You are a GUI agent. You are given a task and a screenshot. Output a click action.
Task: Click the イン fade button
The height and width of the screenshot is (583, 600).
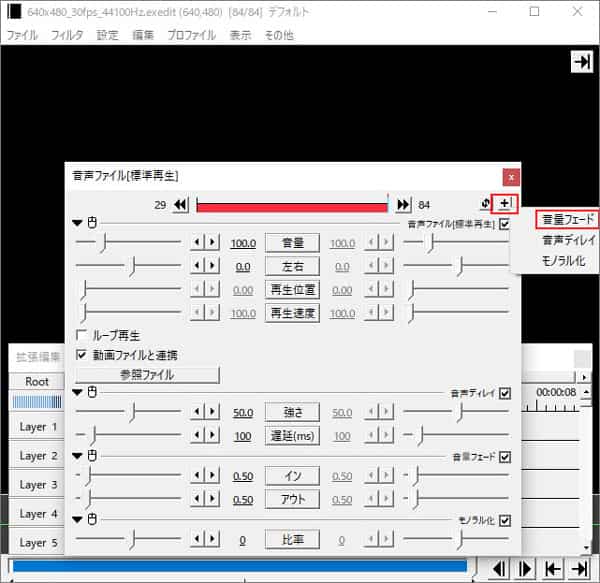(292, 476)
